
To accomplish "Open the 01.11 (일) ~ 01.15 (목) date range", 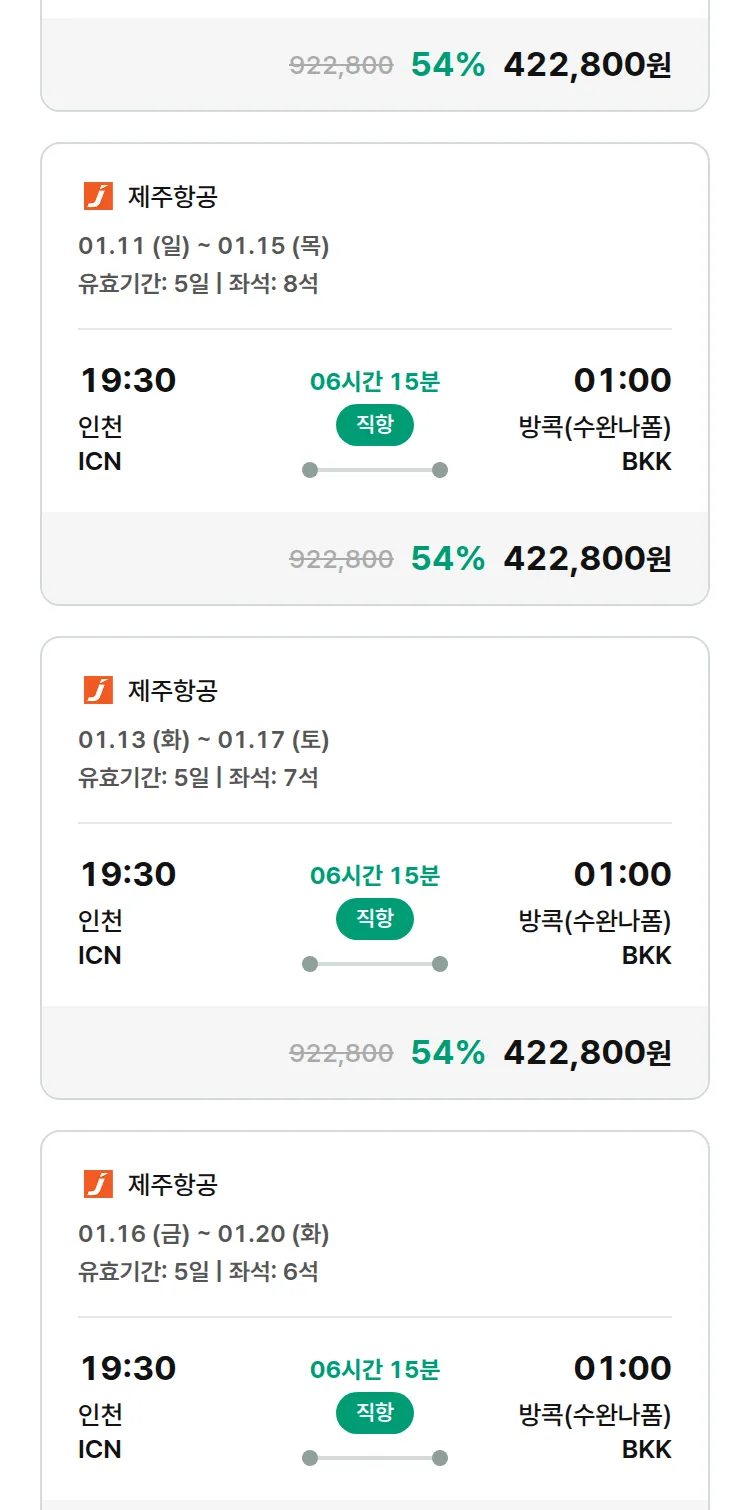I will coord(204,245).
